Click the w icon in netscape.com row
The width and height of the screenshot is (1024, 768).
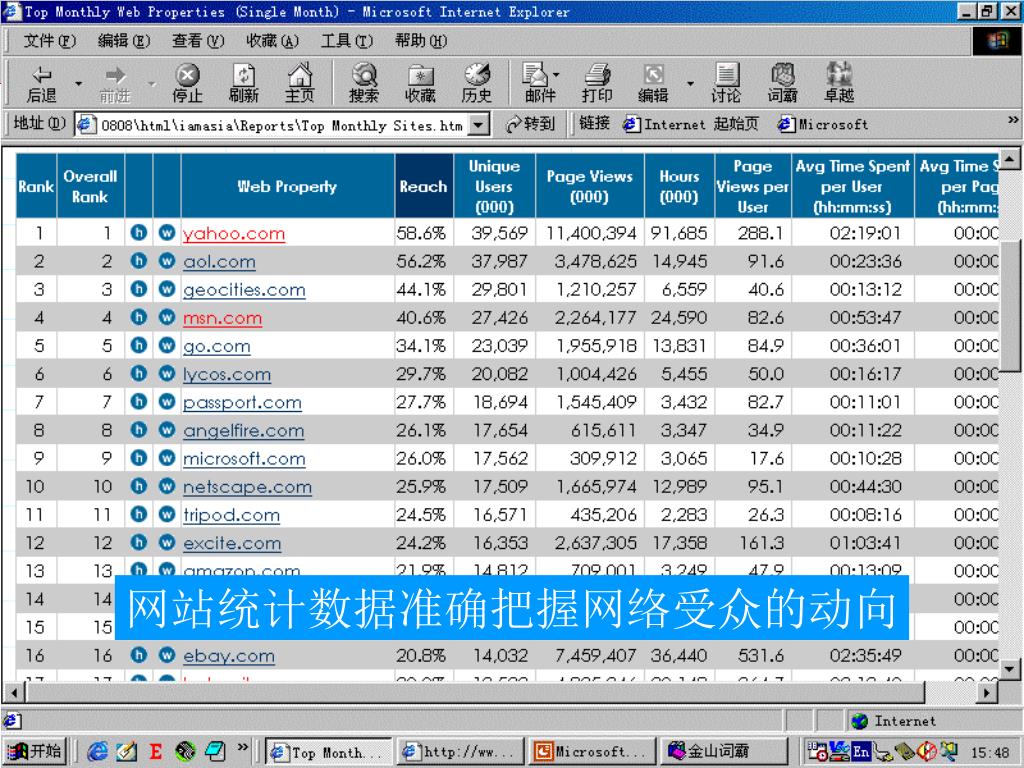[x=167, y=486]
